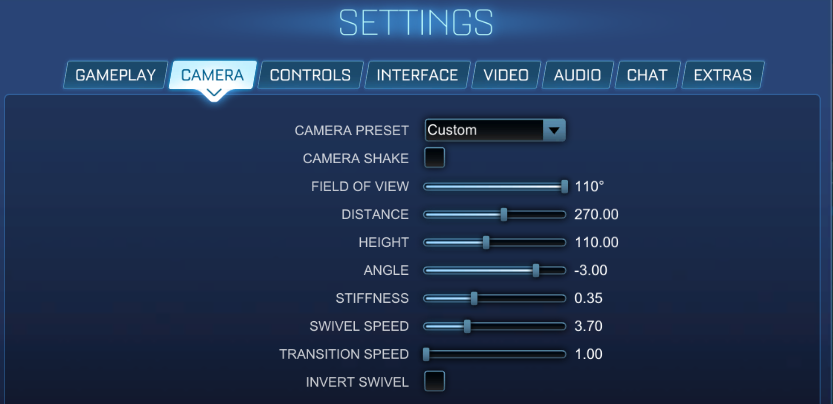The width and height of the screenshot is (833, 404).
Task: Click the Custom camera preset field
Action: point(483,130)
